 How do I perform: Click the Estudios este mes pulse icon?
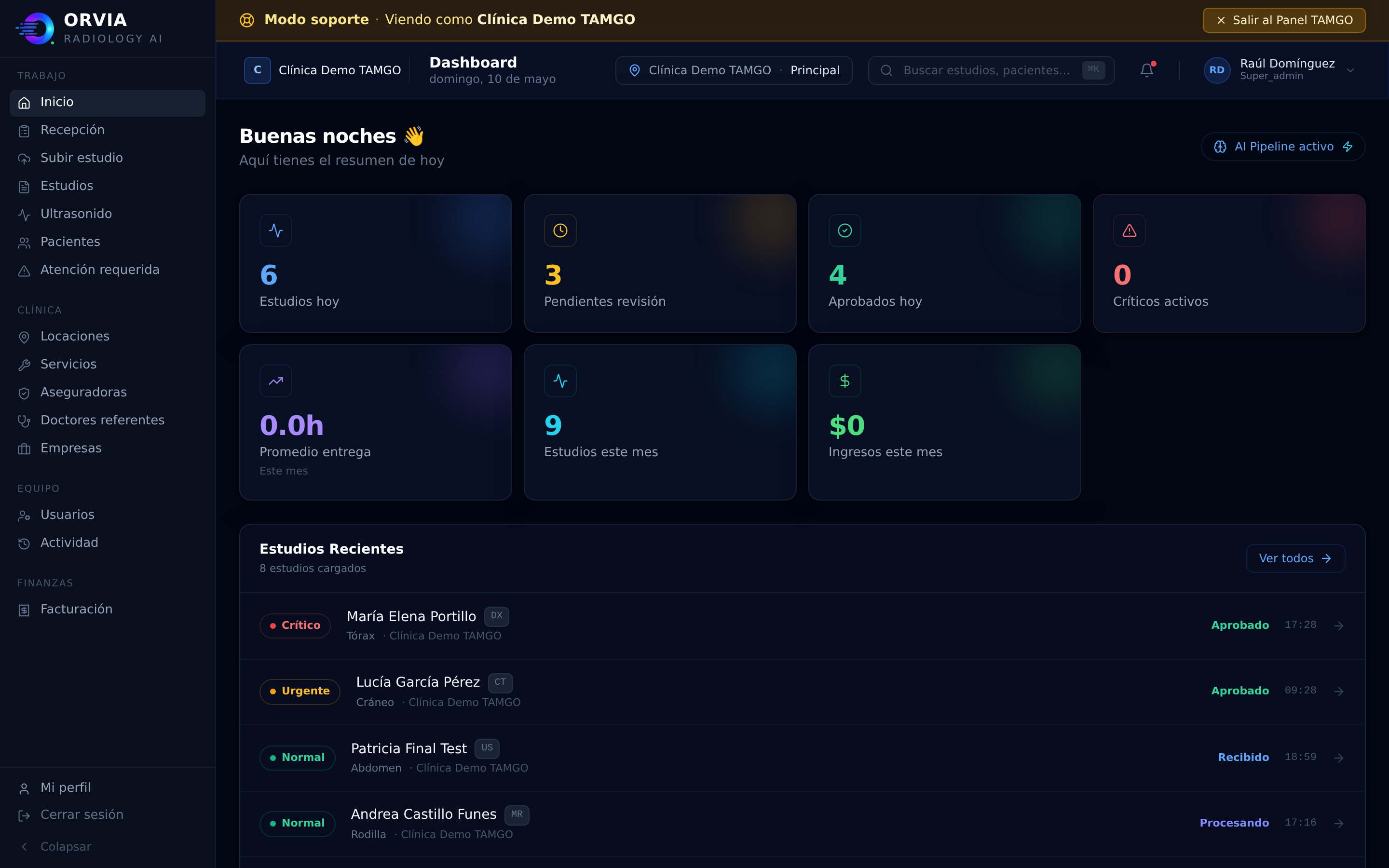(560, 380)
